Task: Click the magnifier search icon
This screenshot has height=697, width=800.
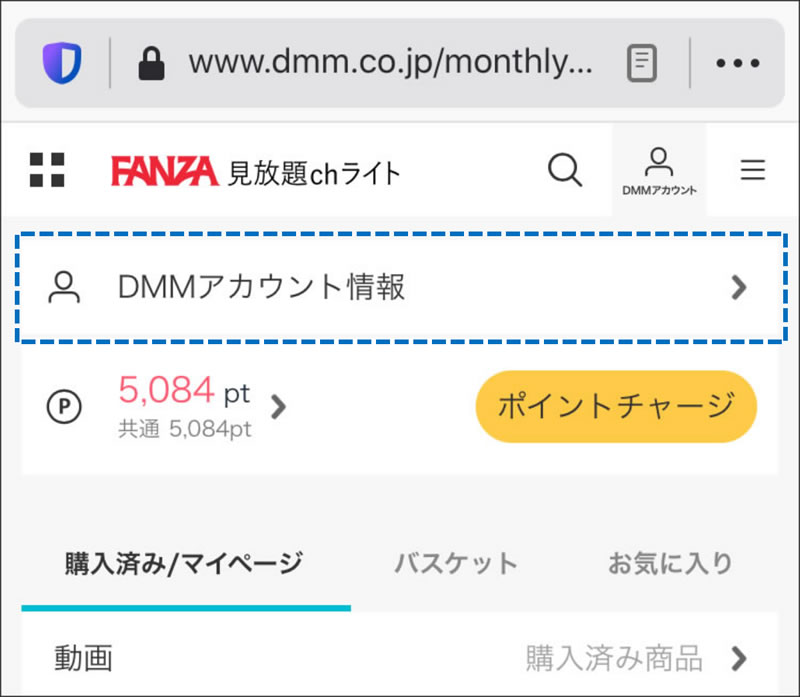Action: pos(565,170)
